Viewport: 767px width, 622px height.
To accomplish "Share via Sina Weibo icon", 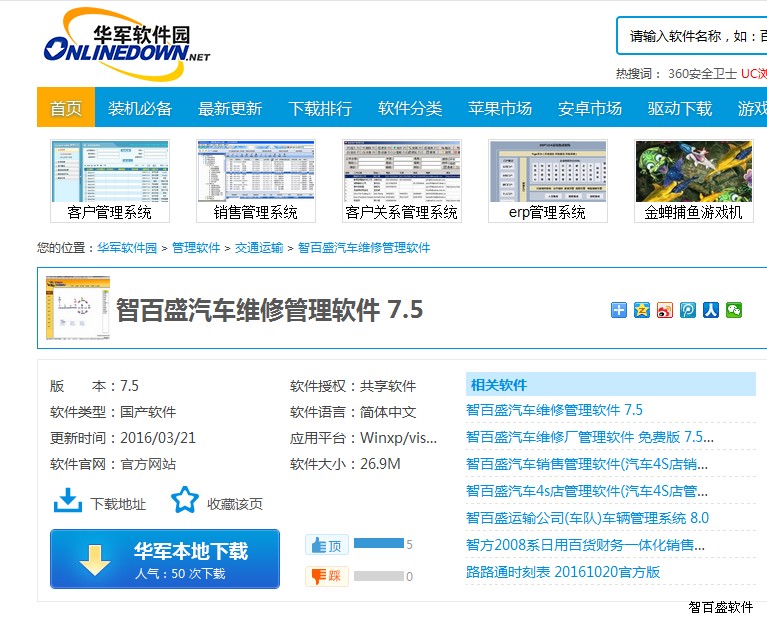I will pyautogui.click(x=665, y=310).
